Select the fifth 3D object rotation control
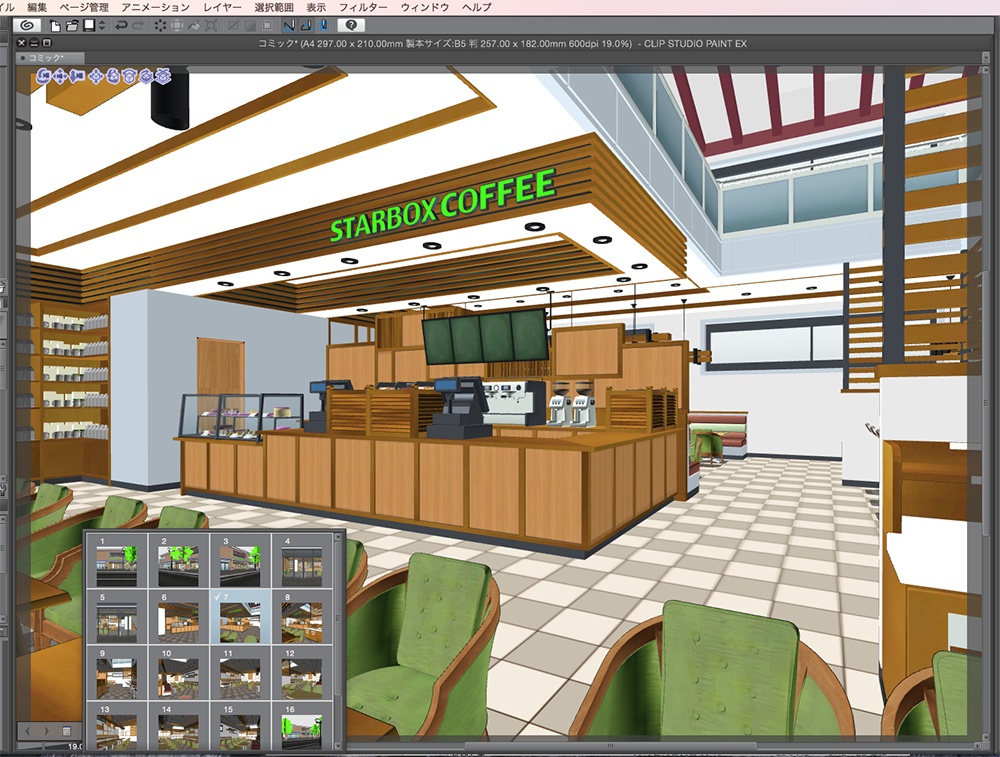 click(x=113, y=76)
